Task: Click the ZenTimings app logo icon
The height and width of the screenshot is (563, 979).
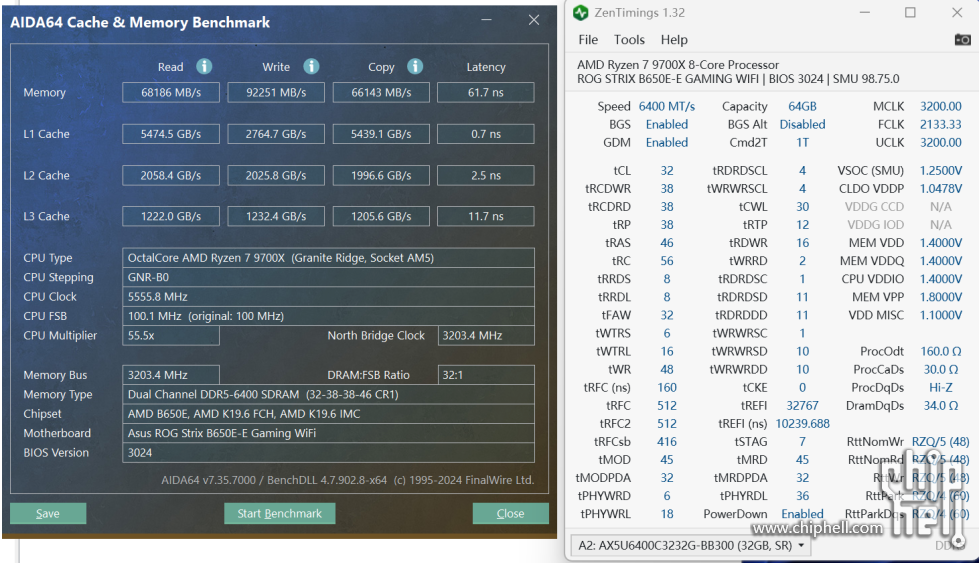Action: [581, 12]
